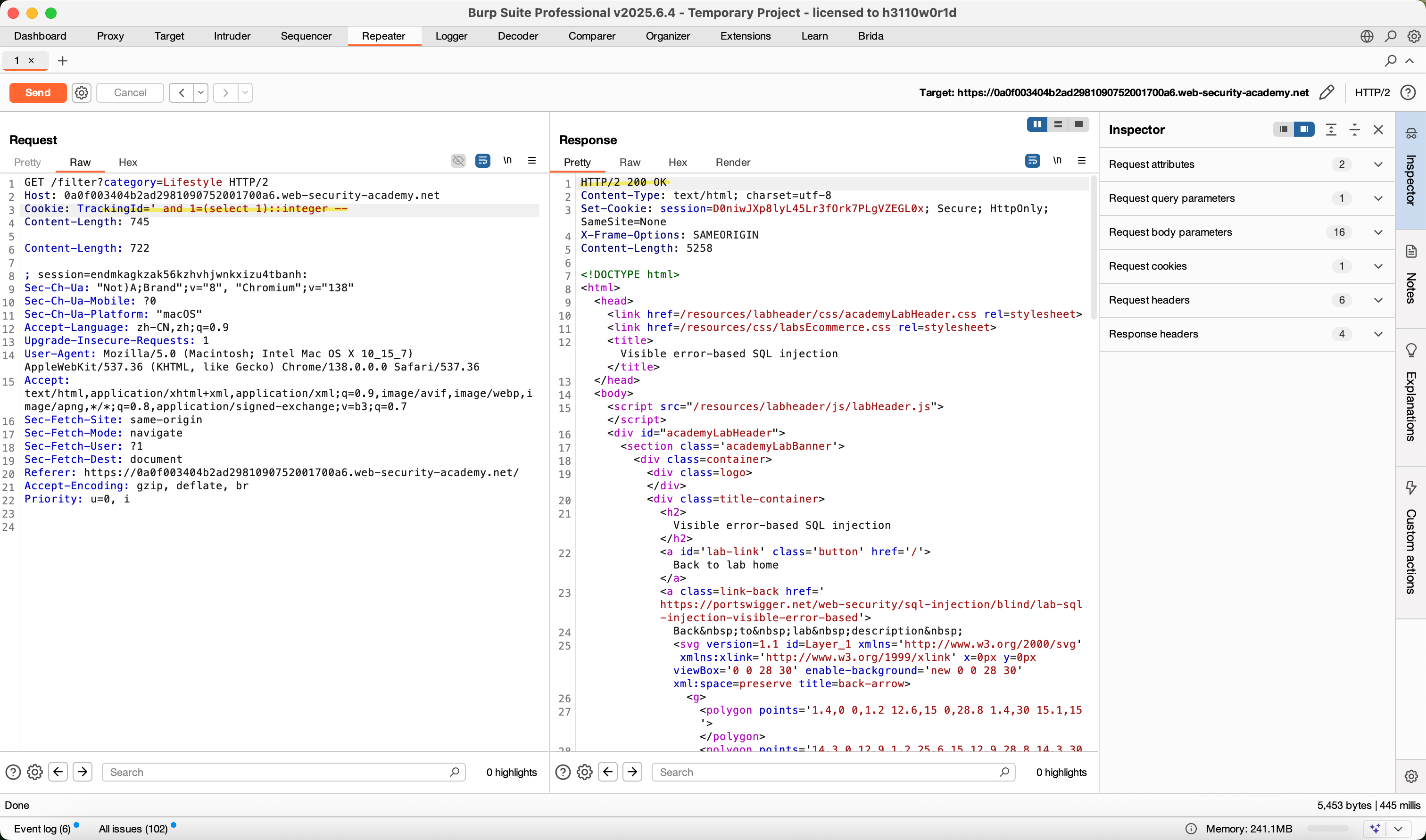Switch response view to Raw
The width and height of the screenshot is (1426, 840).
pyautogui.click(x=630, y=163)
